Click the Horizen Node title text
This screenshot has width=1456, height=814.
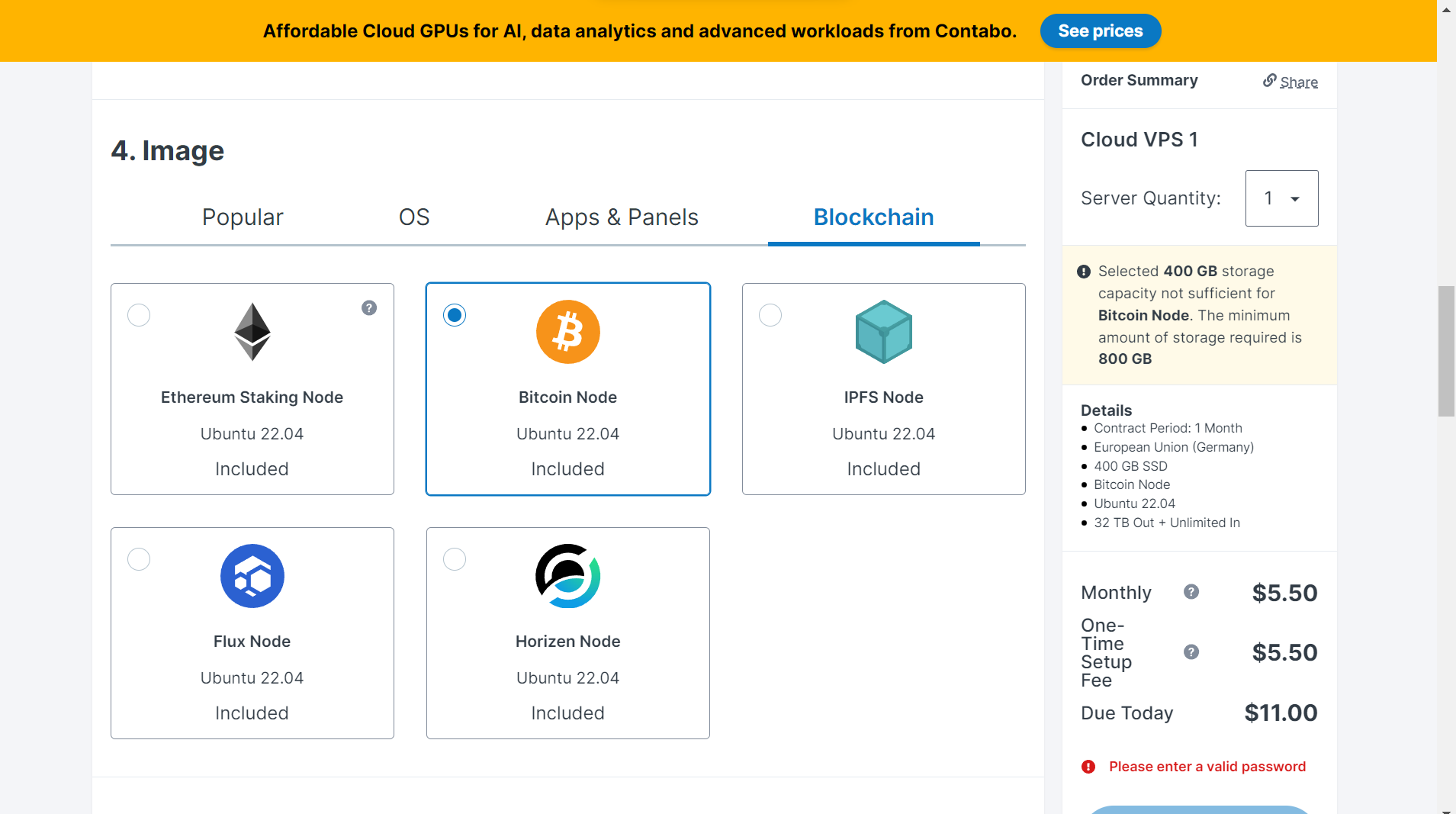tap(567, 642)
